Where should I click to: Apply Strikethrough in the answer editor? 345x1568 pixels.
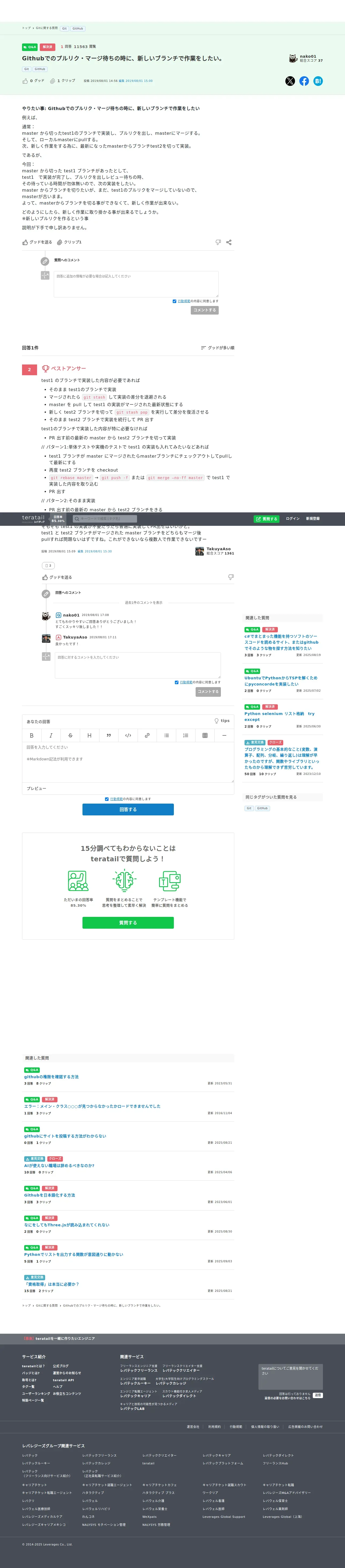[x=70, y=735]
